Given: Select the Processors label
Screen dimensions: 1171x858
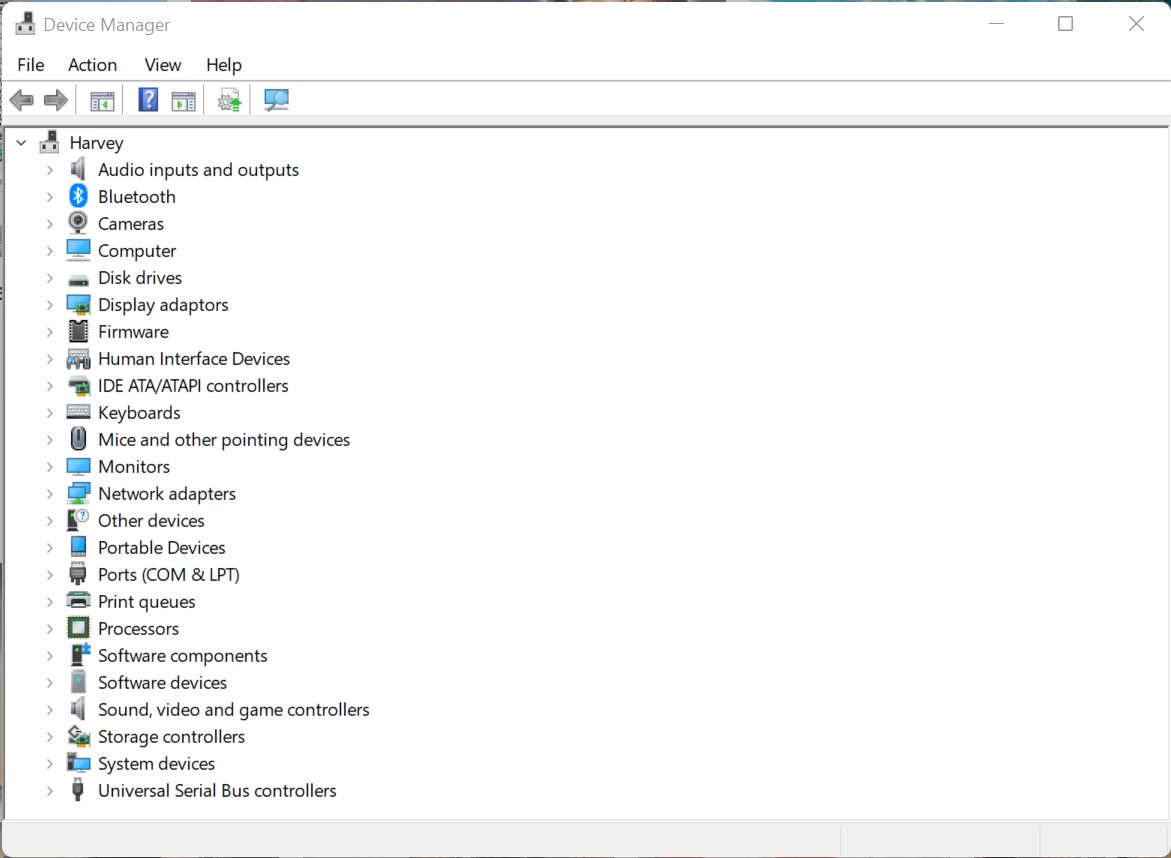Looking at the screenshot, I should pyautogui.click(x=138, y=629).
